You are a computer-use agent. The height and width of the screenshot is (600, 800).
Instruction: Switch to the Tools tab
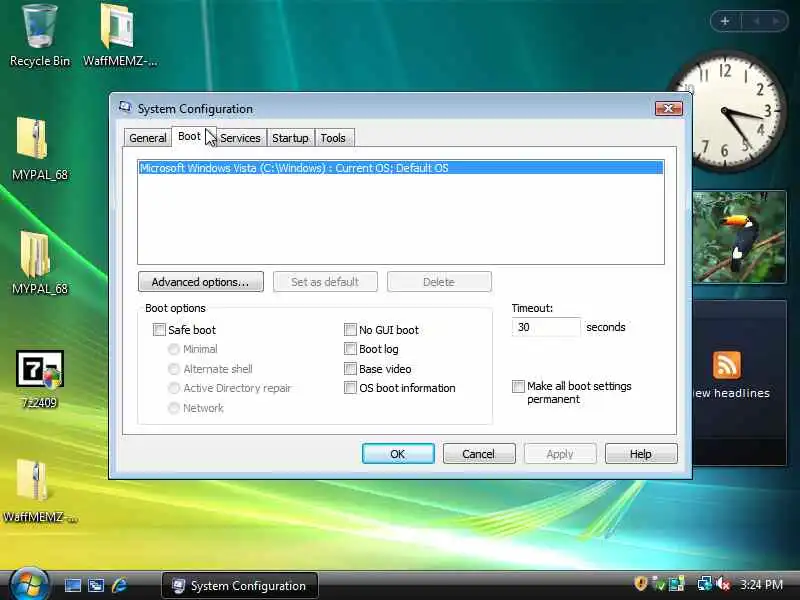333,138
